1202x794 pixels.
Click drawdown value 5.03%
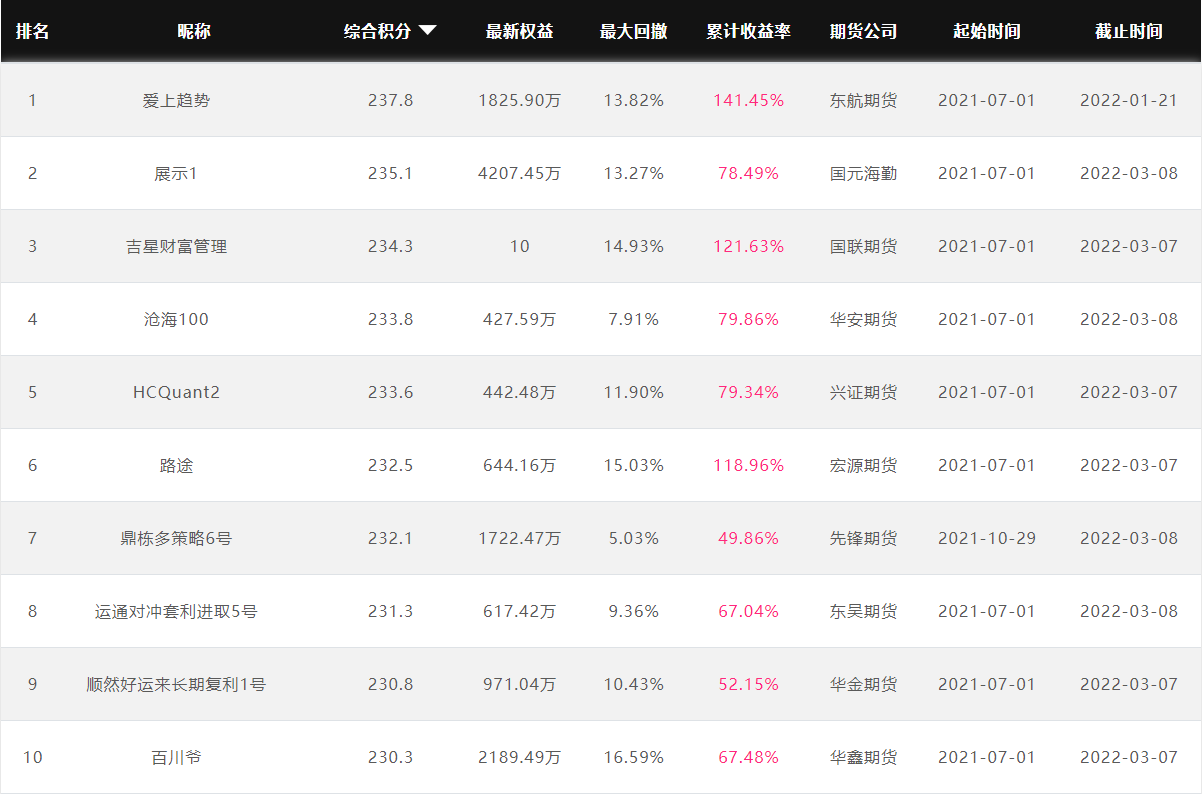tap(634, 538)
